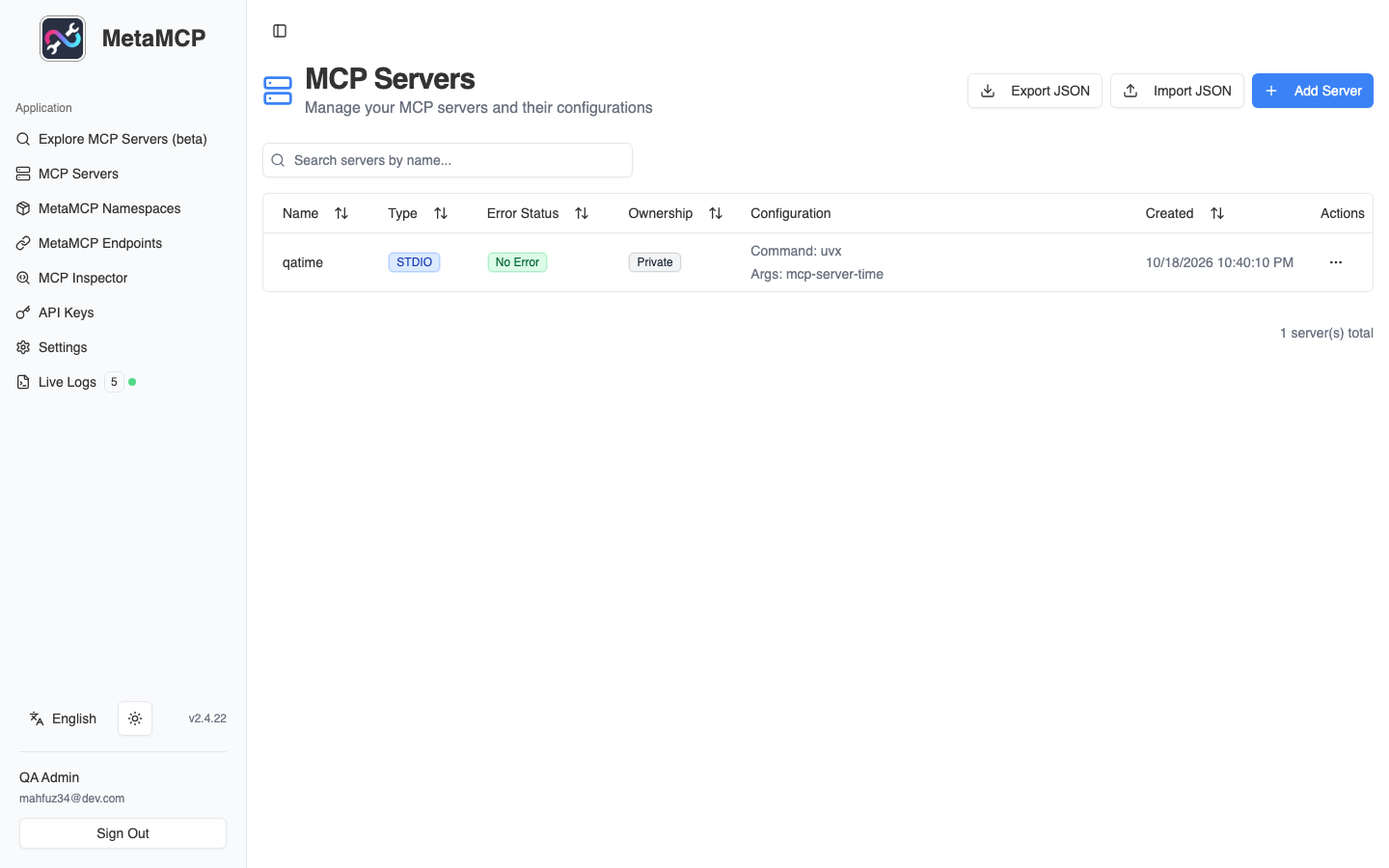
Task: Toggle light/dark theme sun button
Action: [135, 719]
